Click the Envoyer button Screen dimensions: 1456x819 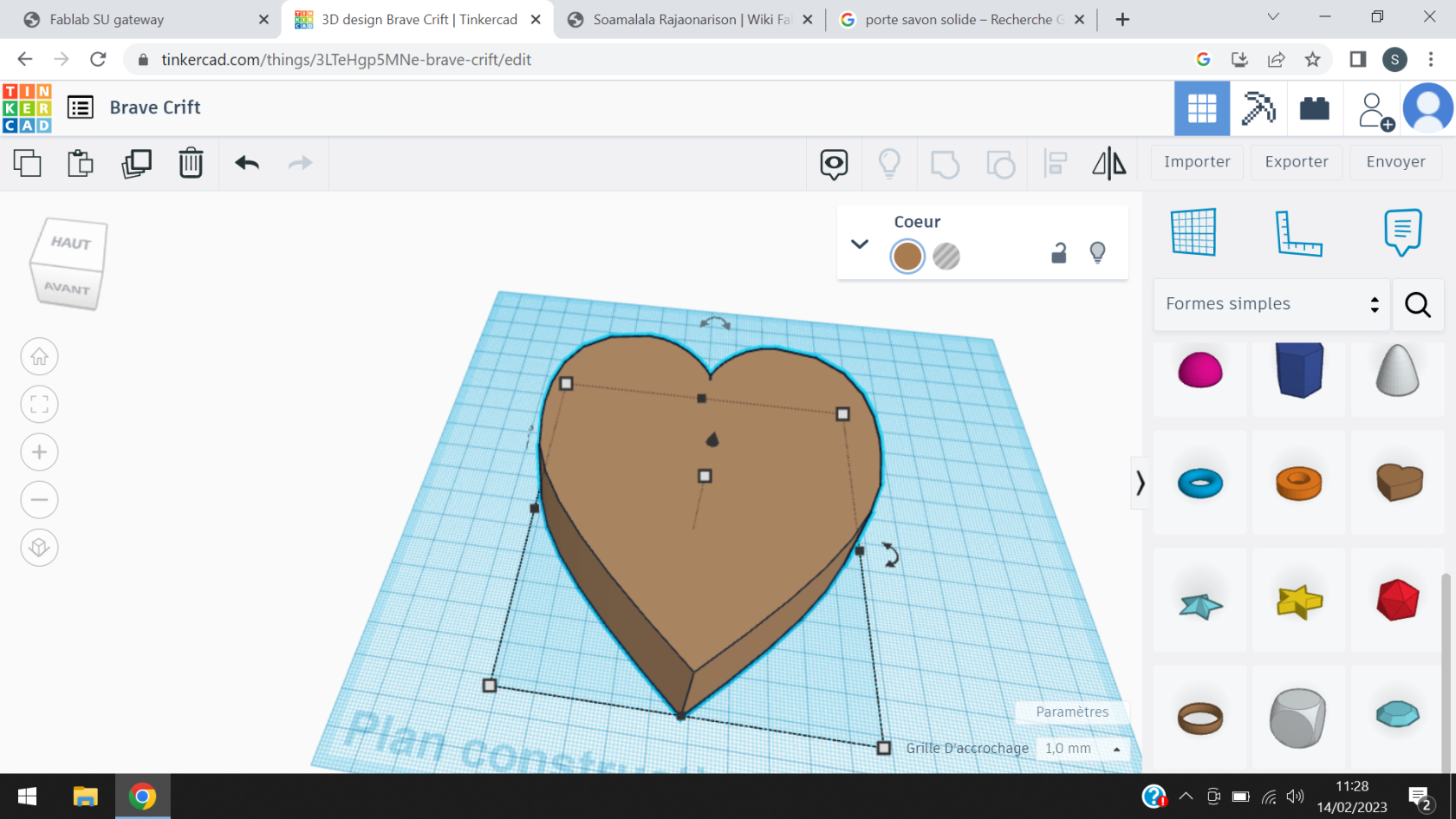click(1395, 162)
